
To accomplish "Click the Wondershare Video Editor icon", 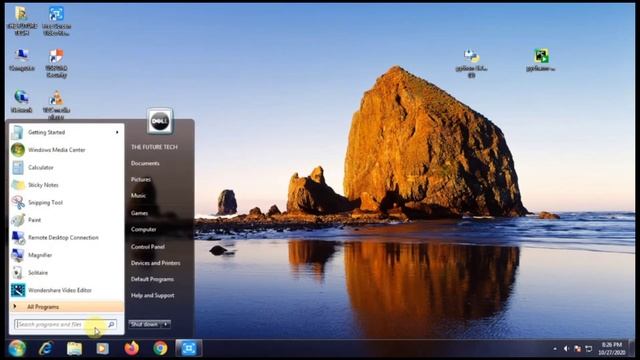I will coord(18,290).
